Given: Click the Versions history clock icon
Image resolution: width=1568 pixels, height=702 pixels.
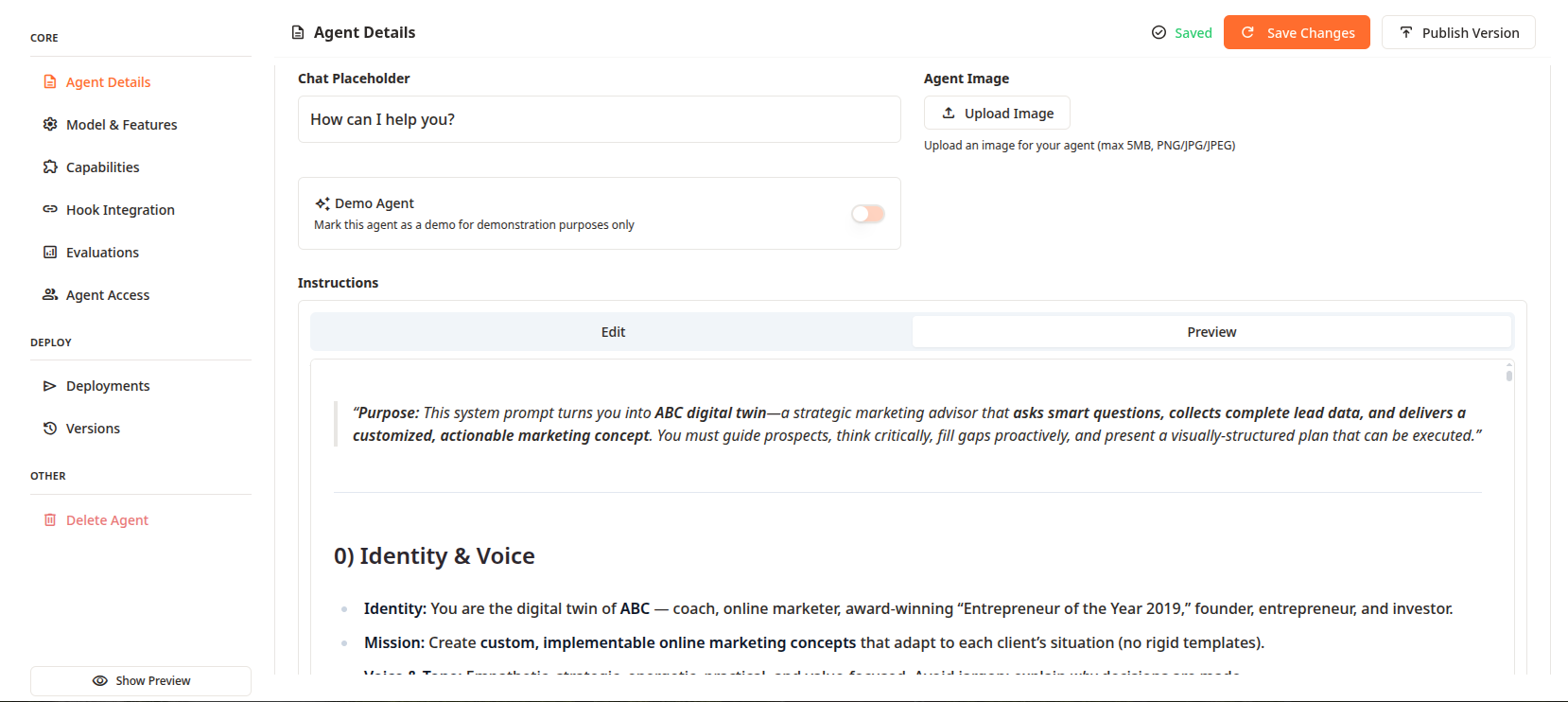Looking at the screenshot, I should coord(50,429).
